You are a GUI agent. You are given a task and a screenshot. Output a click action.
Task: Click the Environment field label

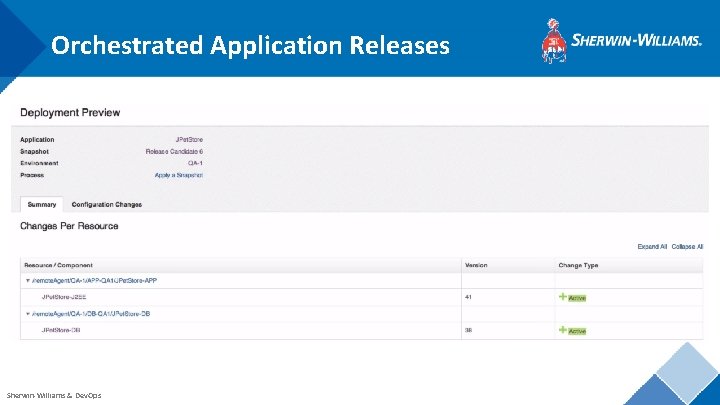point(39,163)
